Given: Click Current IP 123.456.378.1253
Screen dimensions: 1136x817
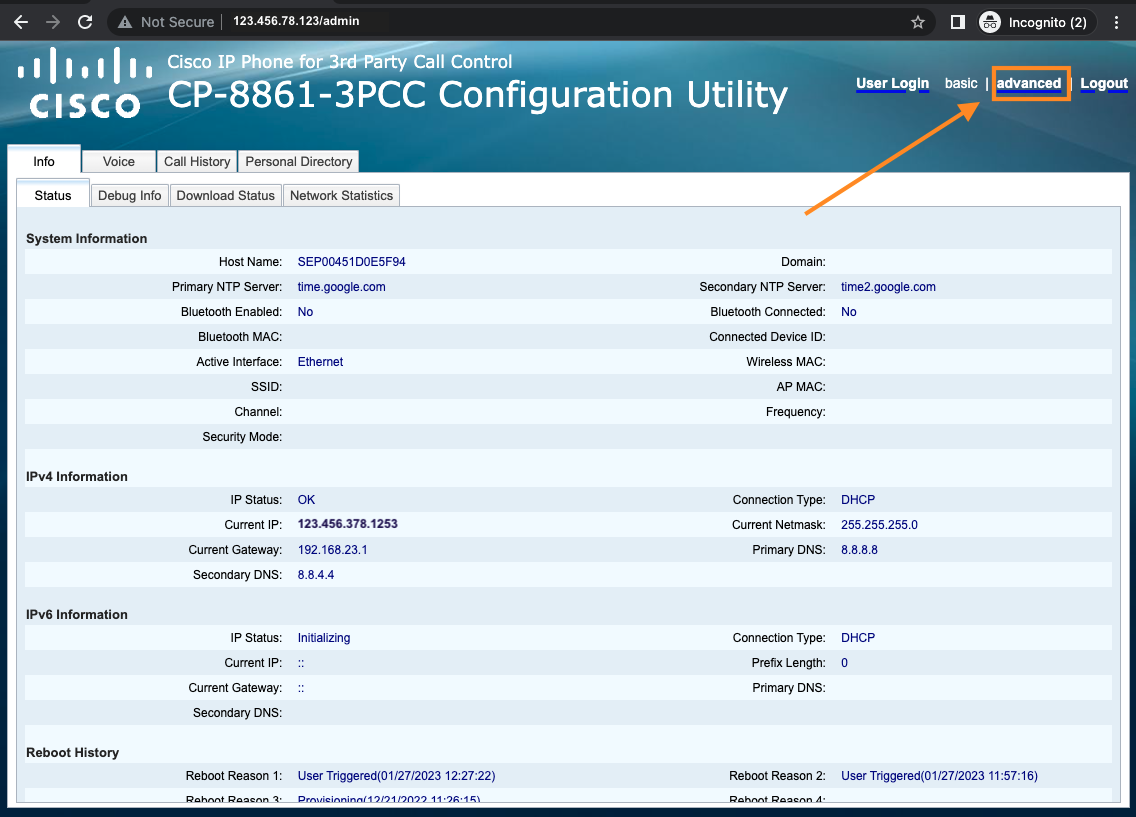Looking at the screenshot, I should tap(348, 524).
